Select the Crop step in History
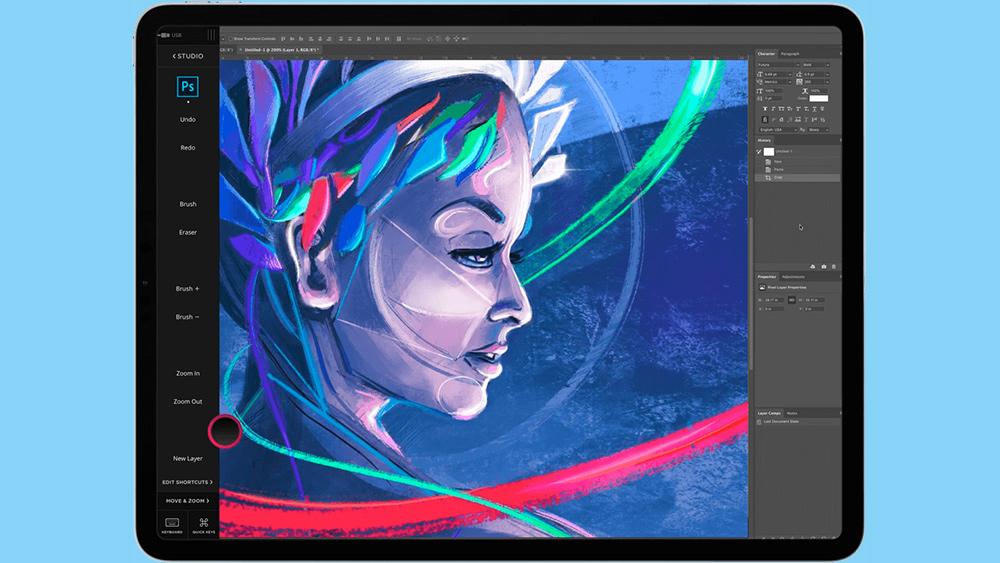The width and height of the screenshot is (1000, 563). click(778, 178)
